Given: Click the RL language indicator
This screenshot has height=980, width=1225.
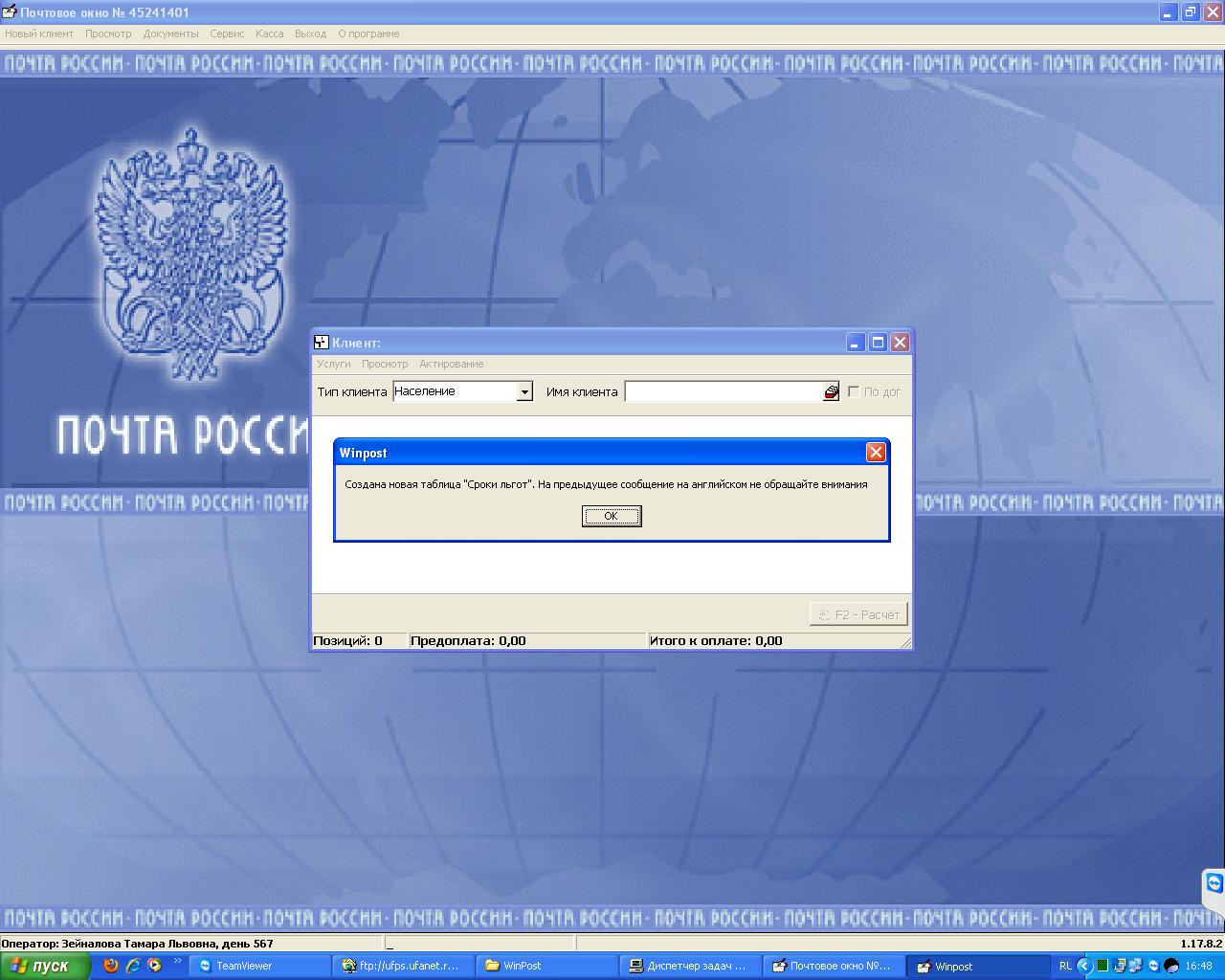Looking at the screenshot, I should tap(1065, 967).
